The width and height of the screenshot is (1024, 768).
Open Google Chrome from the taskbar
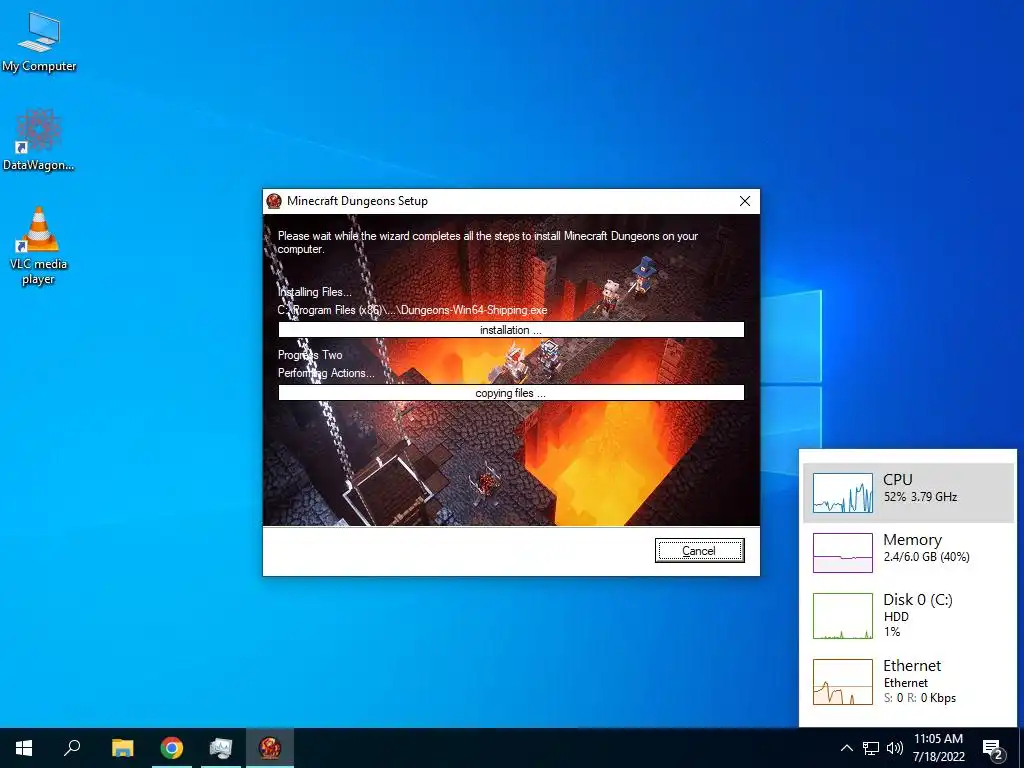click(172, 748)
